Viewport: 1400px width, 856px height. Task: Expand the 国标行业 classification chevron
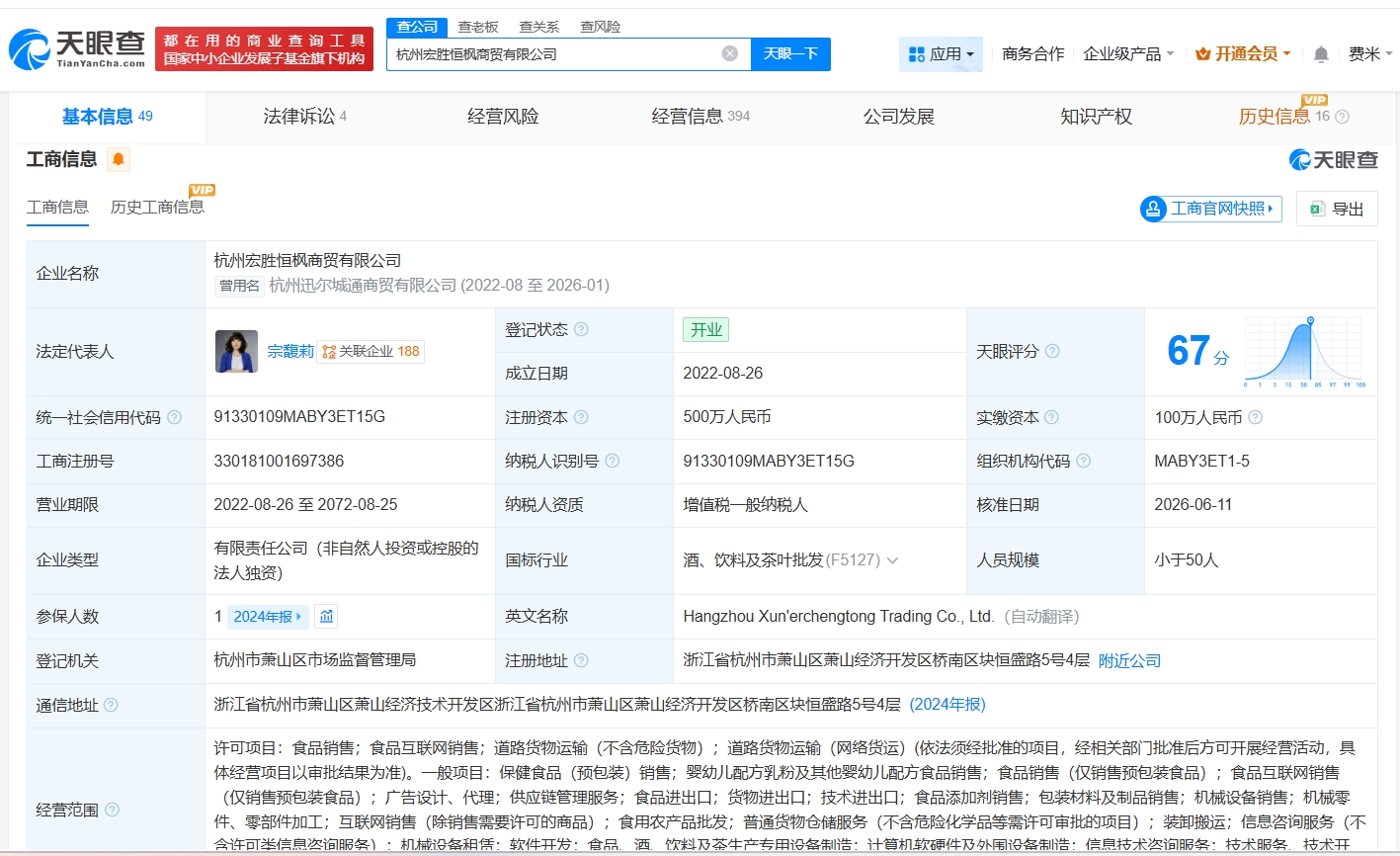pyautogui.click(x=893, y=560)
